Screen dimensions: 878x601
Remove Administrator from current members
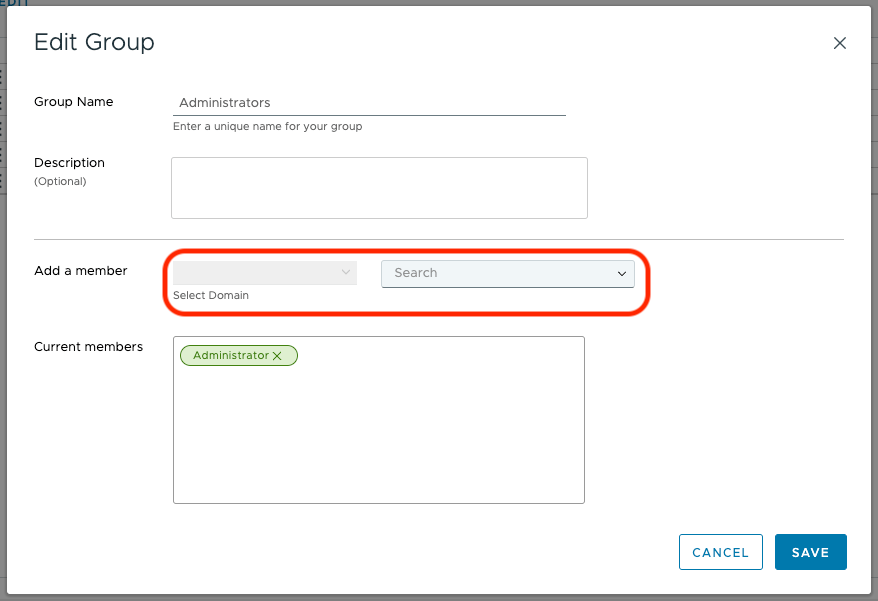coord(278,356)
